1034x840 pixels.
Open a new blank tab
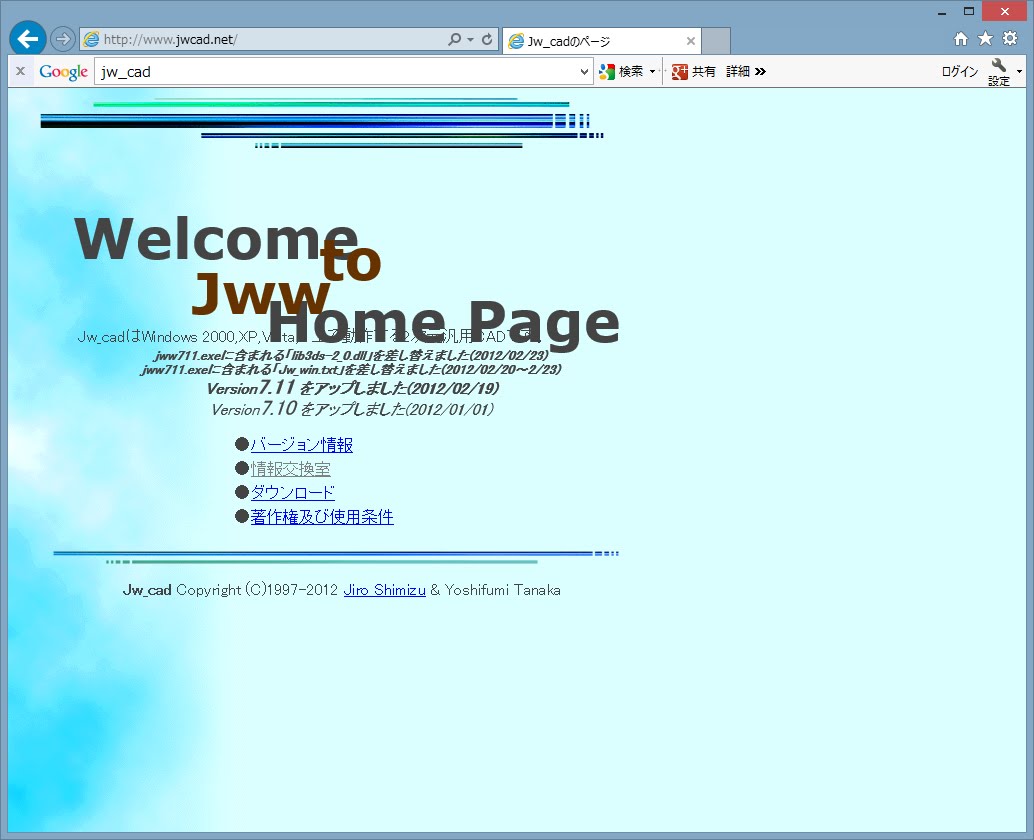[x=715, y=41]
